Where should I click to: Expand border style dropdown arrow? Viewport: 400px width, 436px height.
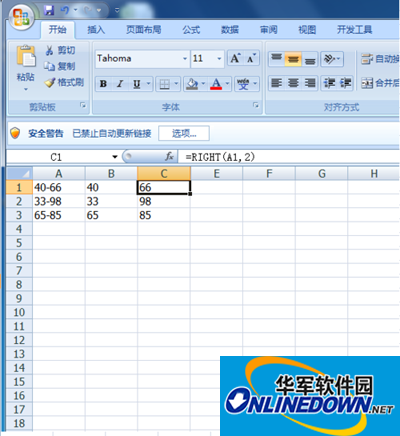point(176,84)
